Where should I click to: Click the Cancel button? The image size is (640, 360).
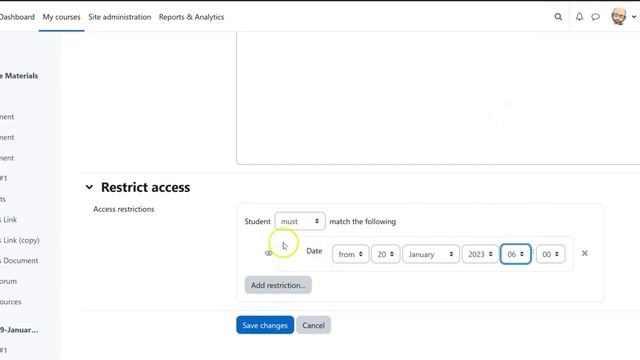[x=313, y=325]
